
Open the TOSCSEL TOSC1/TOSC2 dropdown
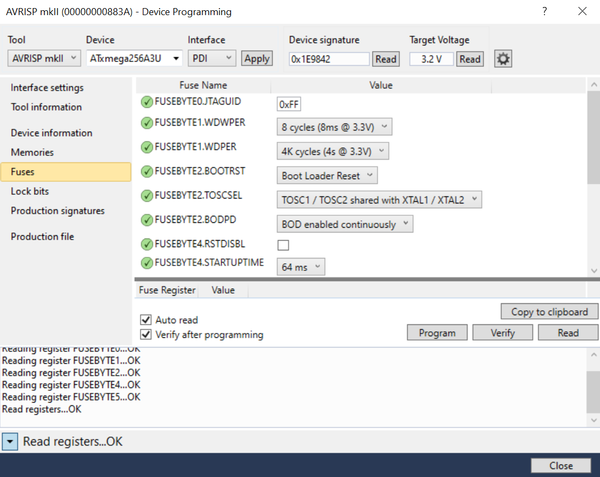tap(379, 200)
